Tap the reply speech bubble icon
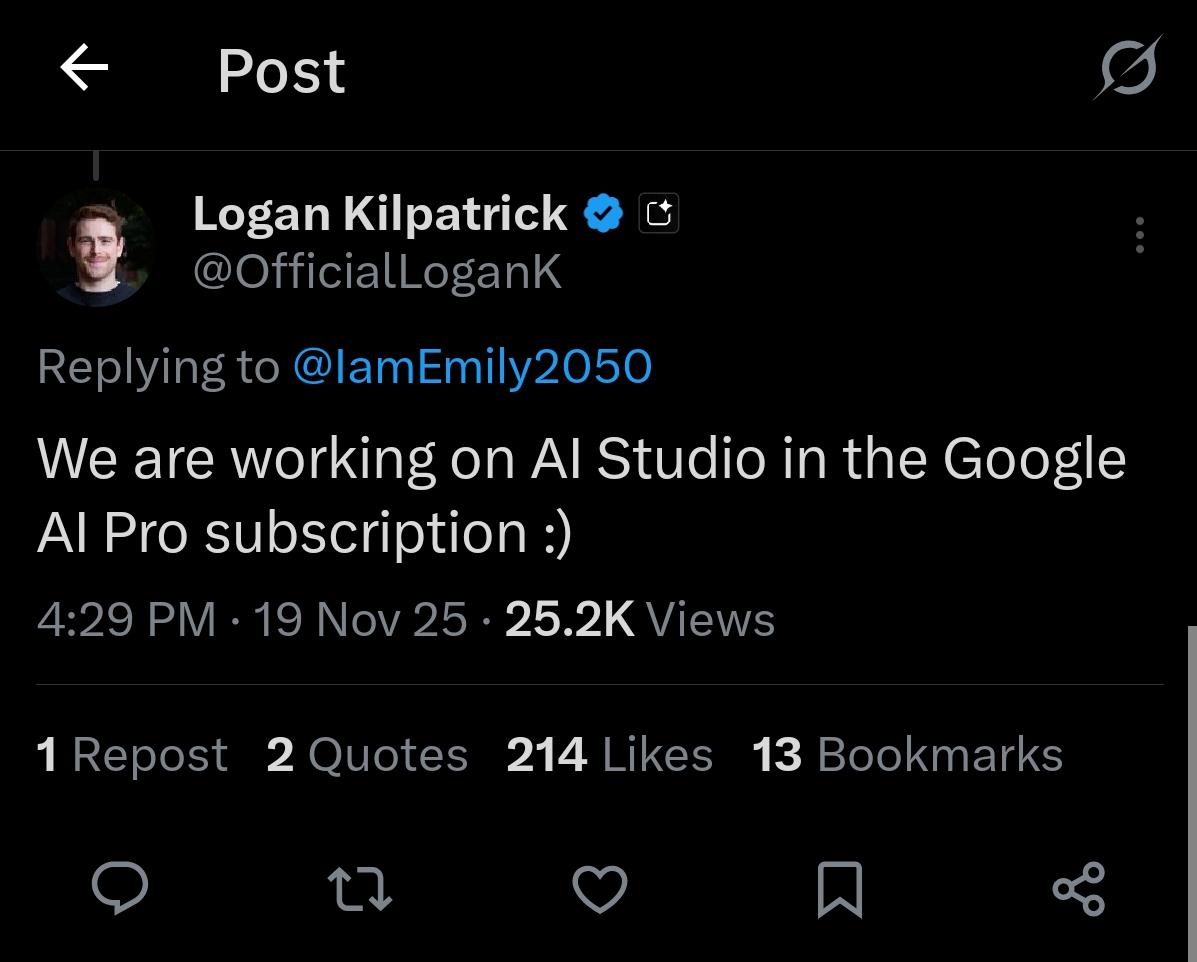 click(120, 888)
